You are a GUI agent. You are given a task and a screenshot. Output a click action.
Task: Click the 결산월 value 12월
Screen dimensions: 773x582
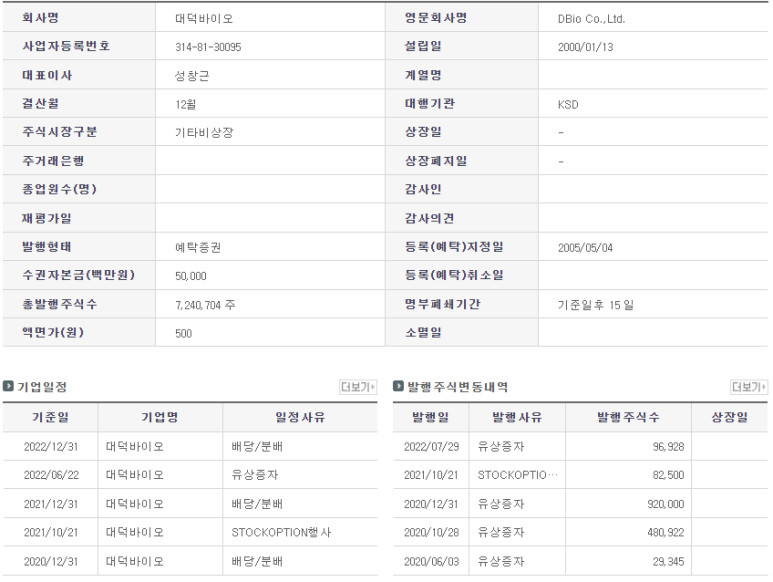185,104
